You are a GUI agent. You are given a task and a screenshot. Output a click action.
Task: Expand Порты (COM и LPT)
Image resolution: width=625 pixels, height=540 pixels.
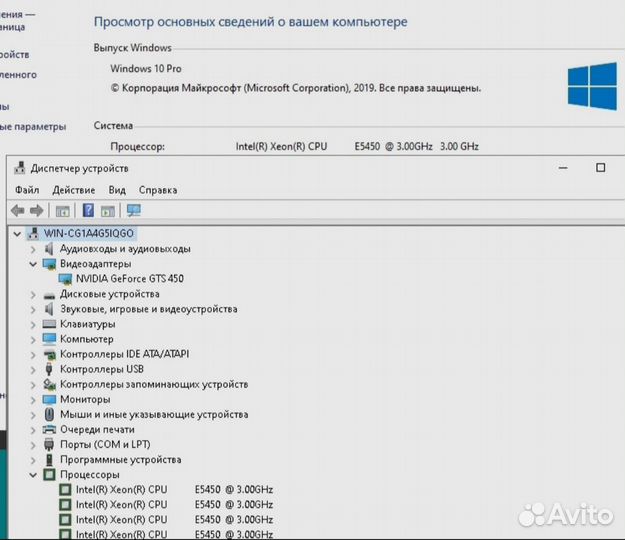[x=33, y=445]
